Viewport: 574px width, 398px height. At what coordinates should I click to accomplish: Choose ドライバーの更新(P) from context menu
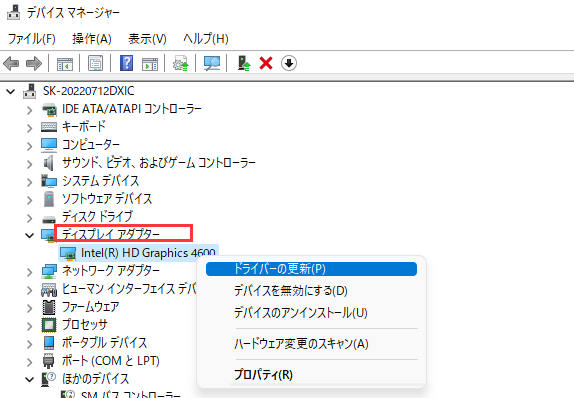pyautogui.click(x=312, y=269)
